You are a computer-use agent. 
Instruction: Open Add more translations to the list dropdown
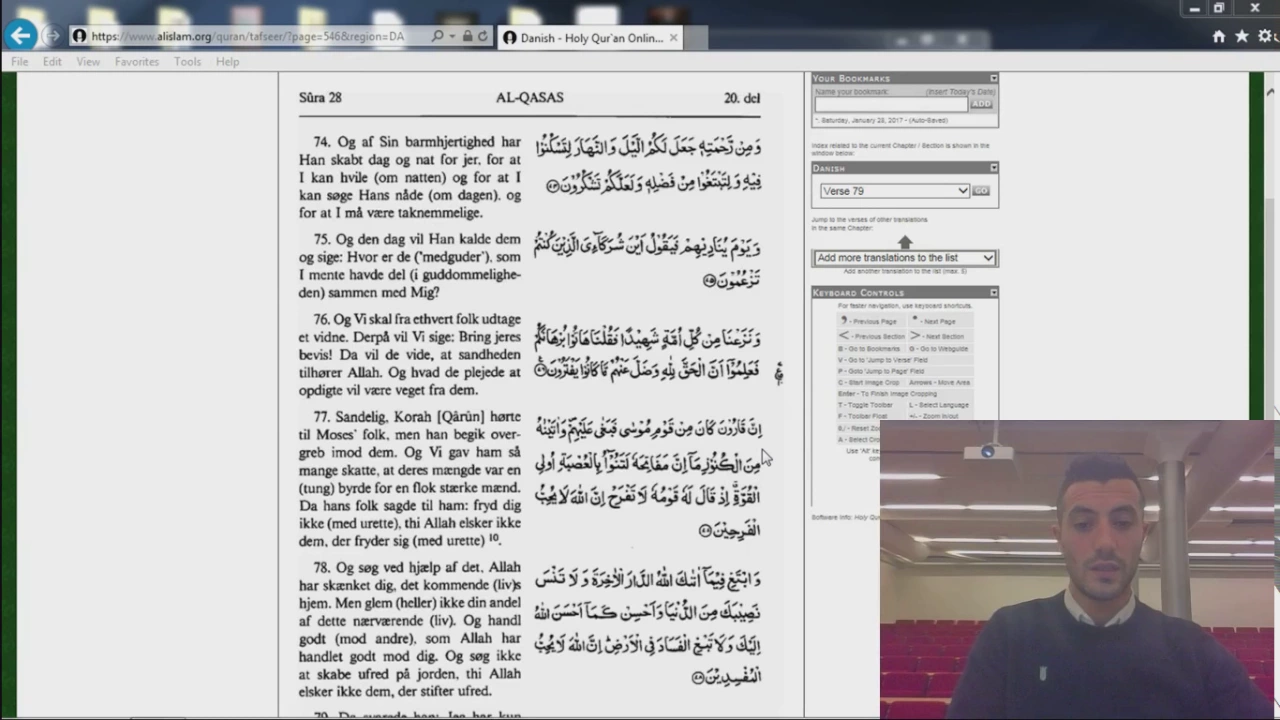tap(904, 258)
